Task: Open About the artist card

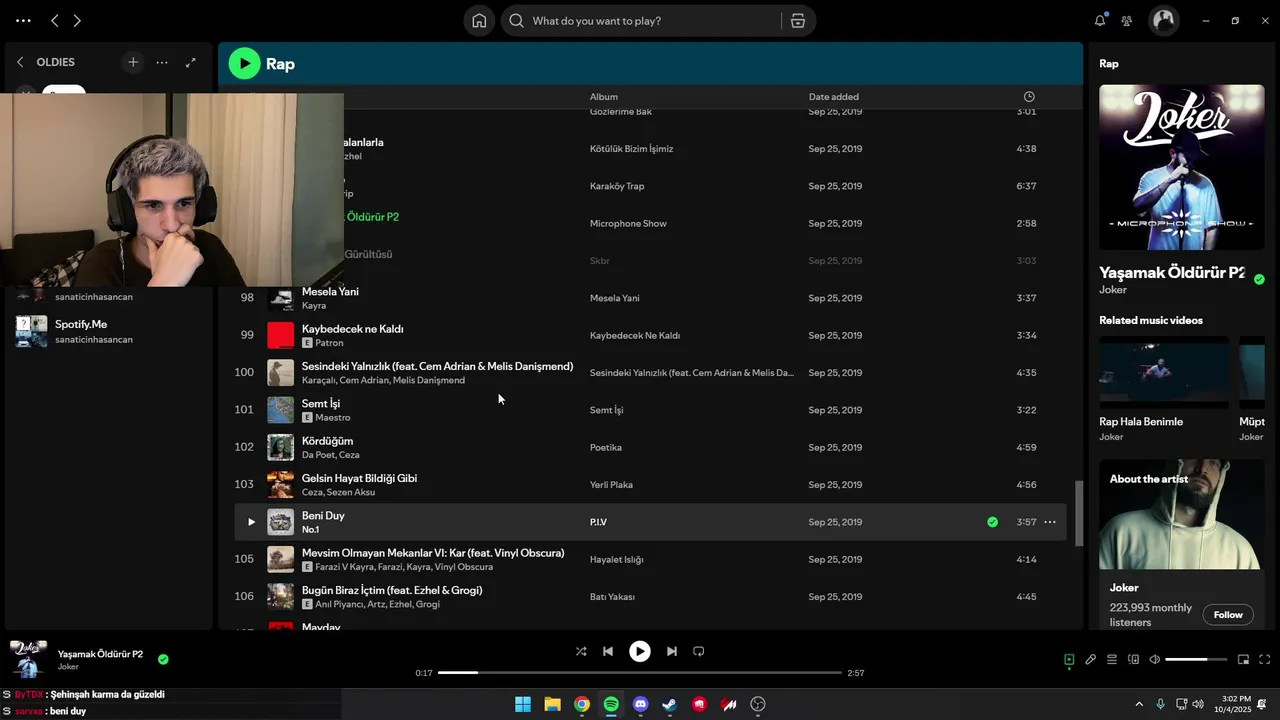Action: coord(1181,544)
